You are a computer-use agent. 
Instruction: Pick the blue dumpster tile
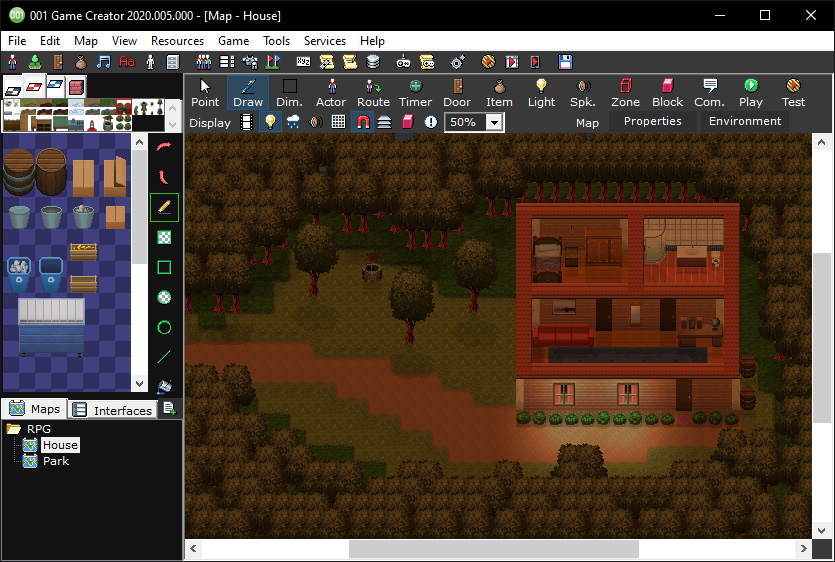[x=51, y=327]
